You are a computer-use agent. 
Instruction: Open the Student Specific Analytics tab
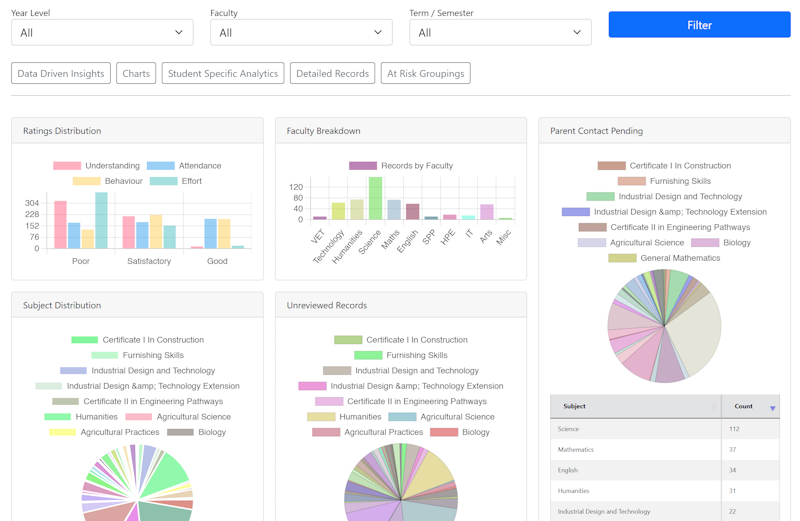point(223,74)
